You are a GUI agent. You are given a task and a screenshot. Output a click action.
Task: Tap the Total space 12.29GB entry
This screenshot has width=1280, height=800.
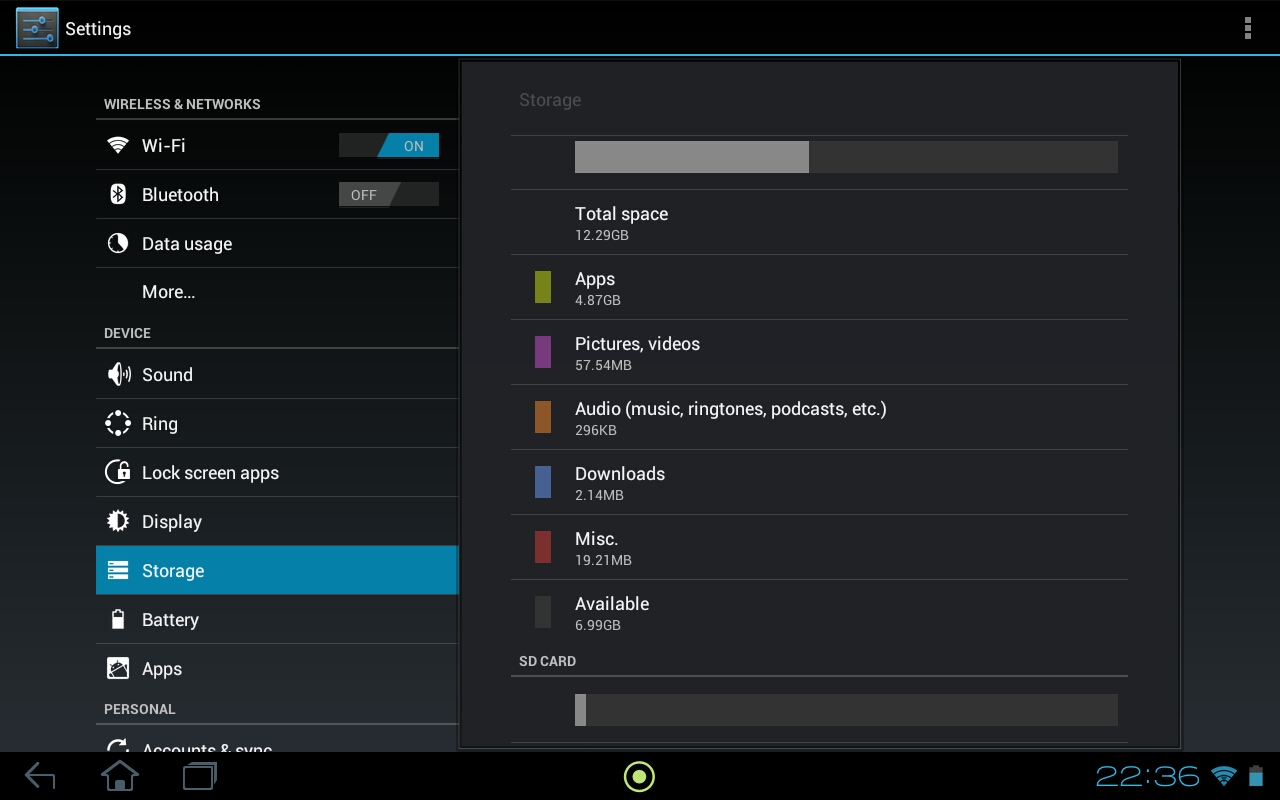(x=819, y=222)
